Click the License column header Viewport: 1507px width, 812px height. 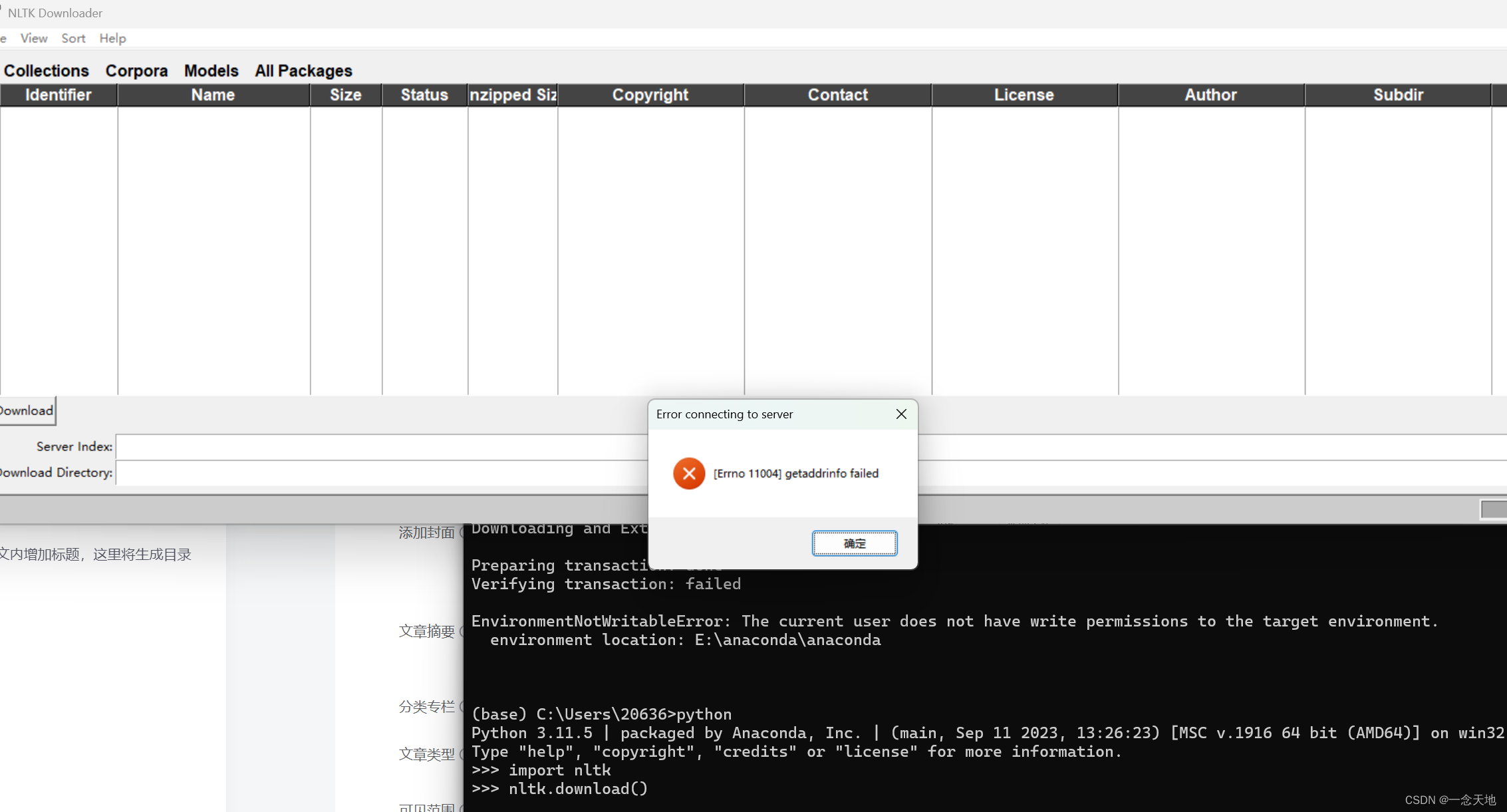pos(1024,95)
